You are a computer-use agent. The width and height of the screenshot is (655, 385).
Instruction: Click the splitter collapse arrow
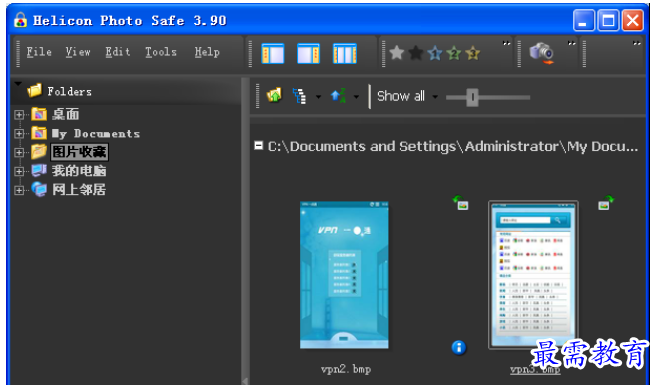point(245,381)
